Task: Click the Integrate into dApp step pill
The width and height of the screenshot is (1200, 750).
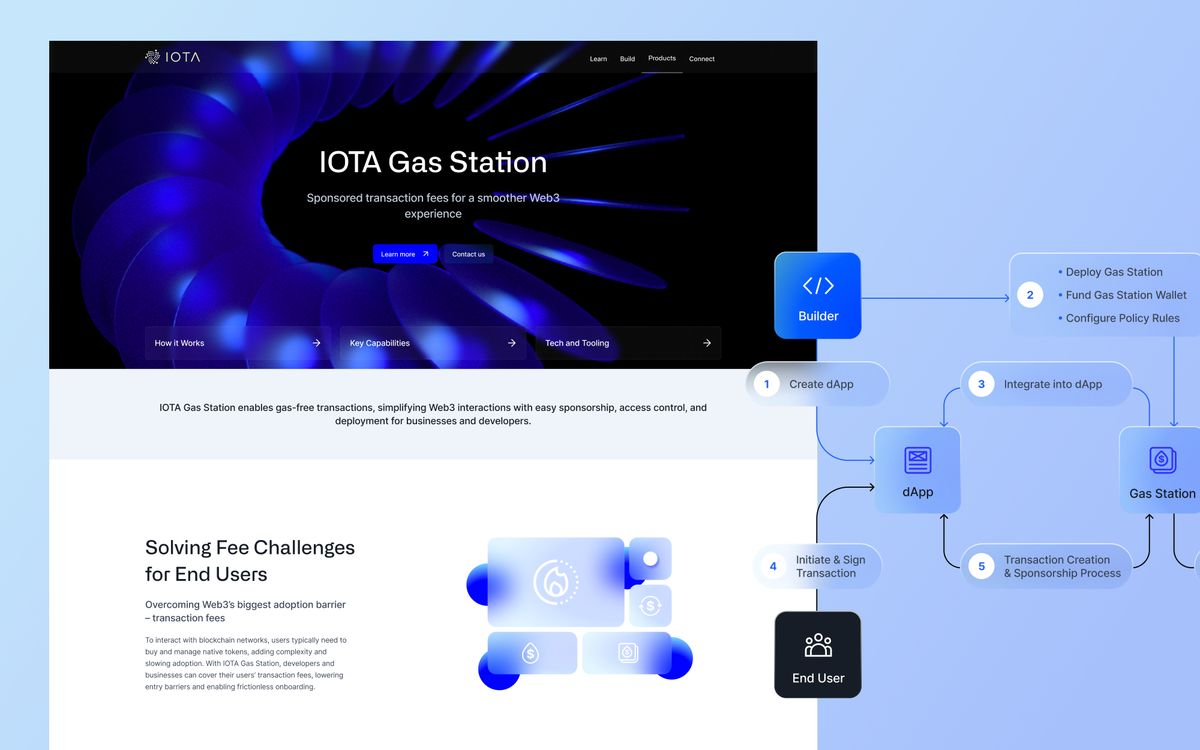Action: [x=1047, y=384]
